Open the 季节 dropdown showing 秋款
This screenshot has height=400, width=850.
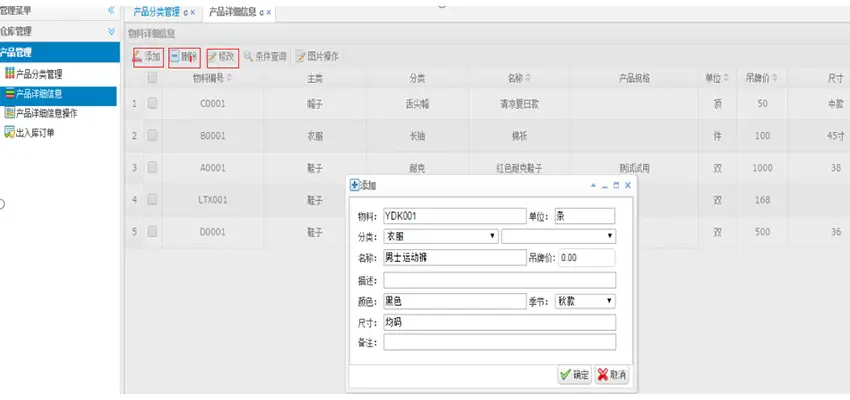coord(584,300)
